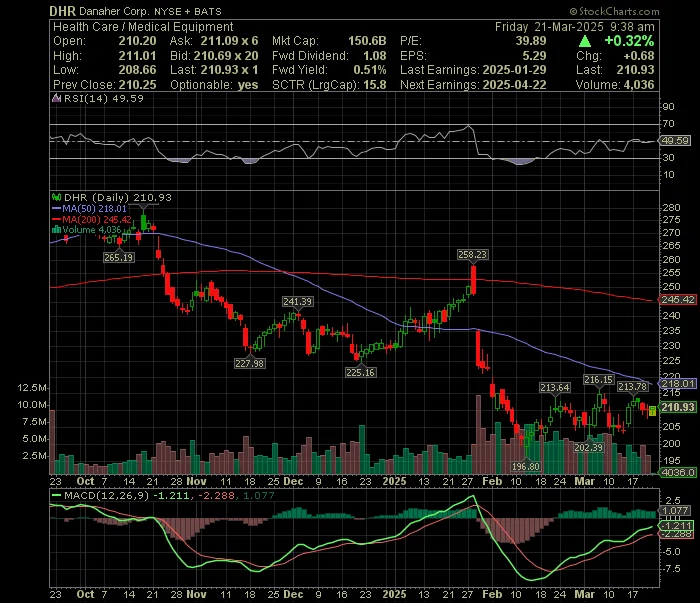Click the red MA(200) line swatch

[56, 219]
